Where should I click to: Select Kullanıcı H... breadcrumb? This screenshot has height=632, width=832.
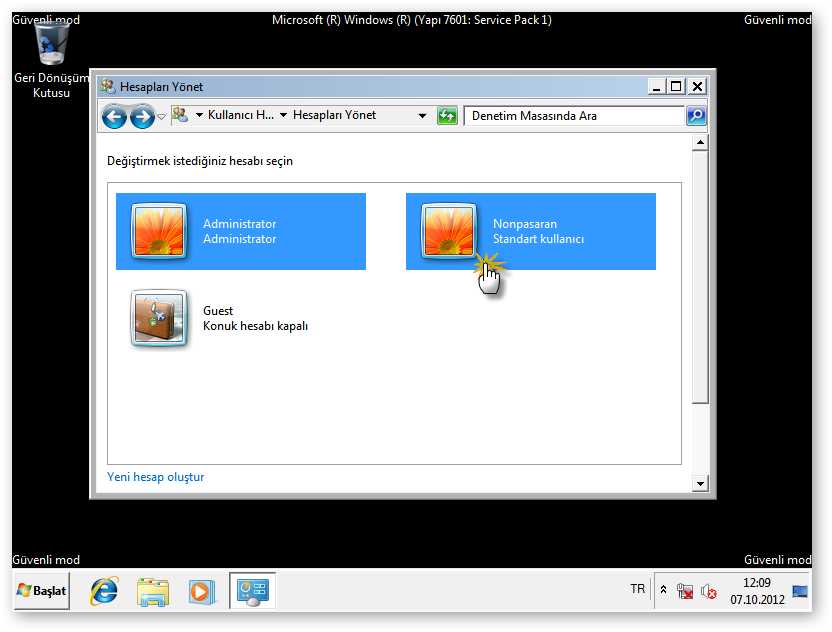(241, 115)
